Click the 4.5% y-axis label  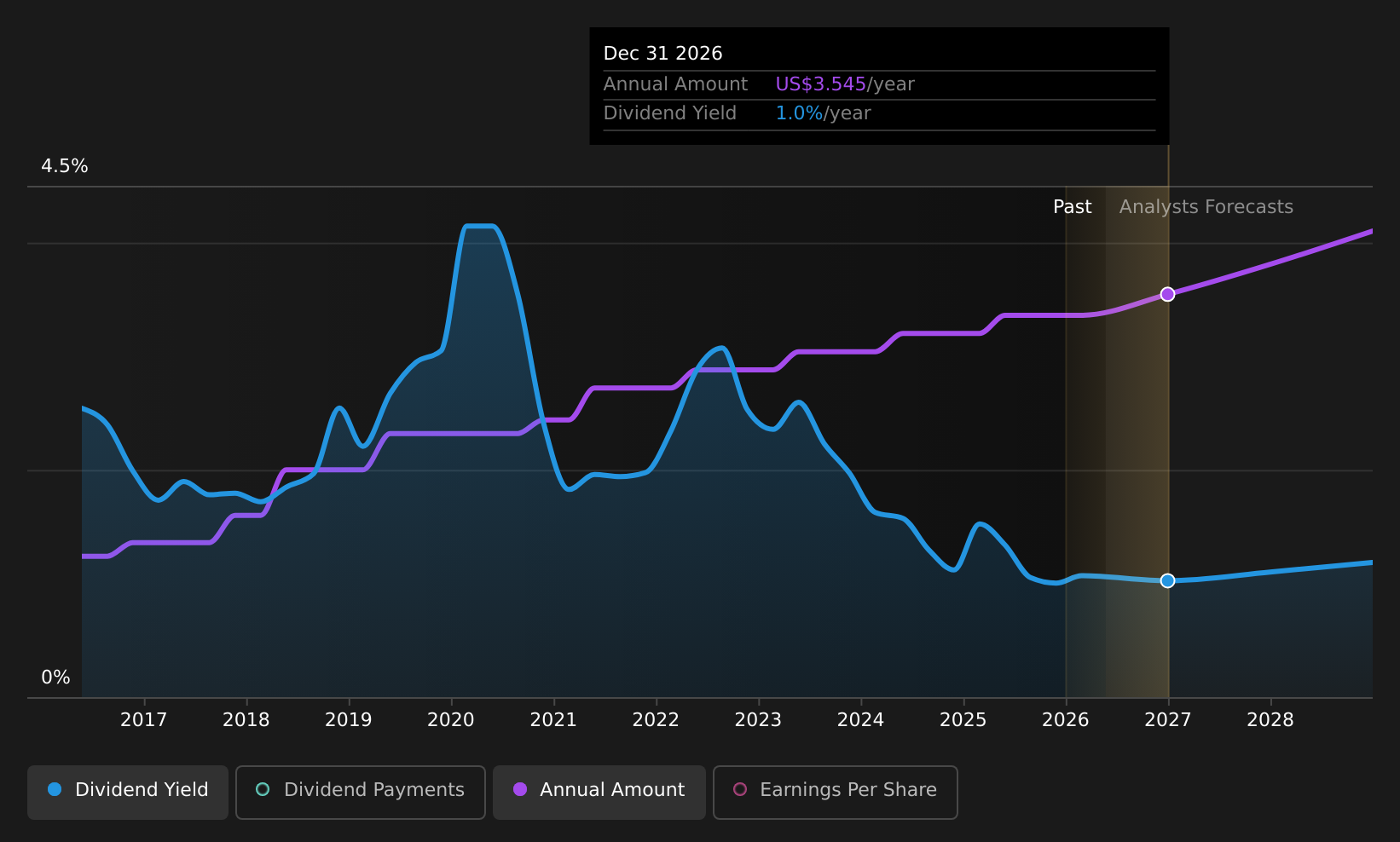[65, 166]
